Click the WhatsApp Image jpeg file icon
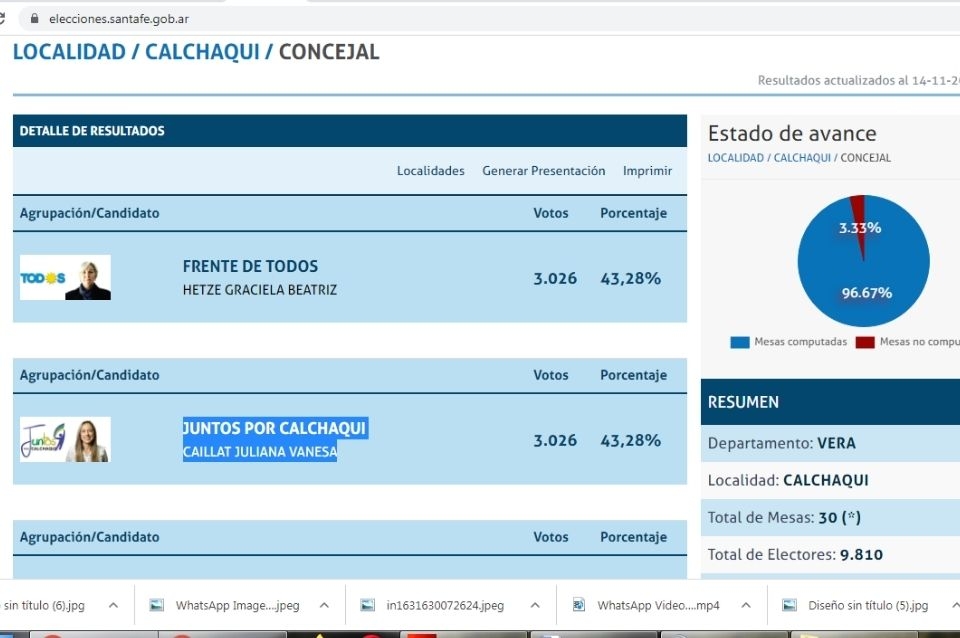The width and height of the screenshot is (960, 638). (x=156, y=605)
